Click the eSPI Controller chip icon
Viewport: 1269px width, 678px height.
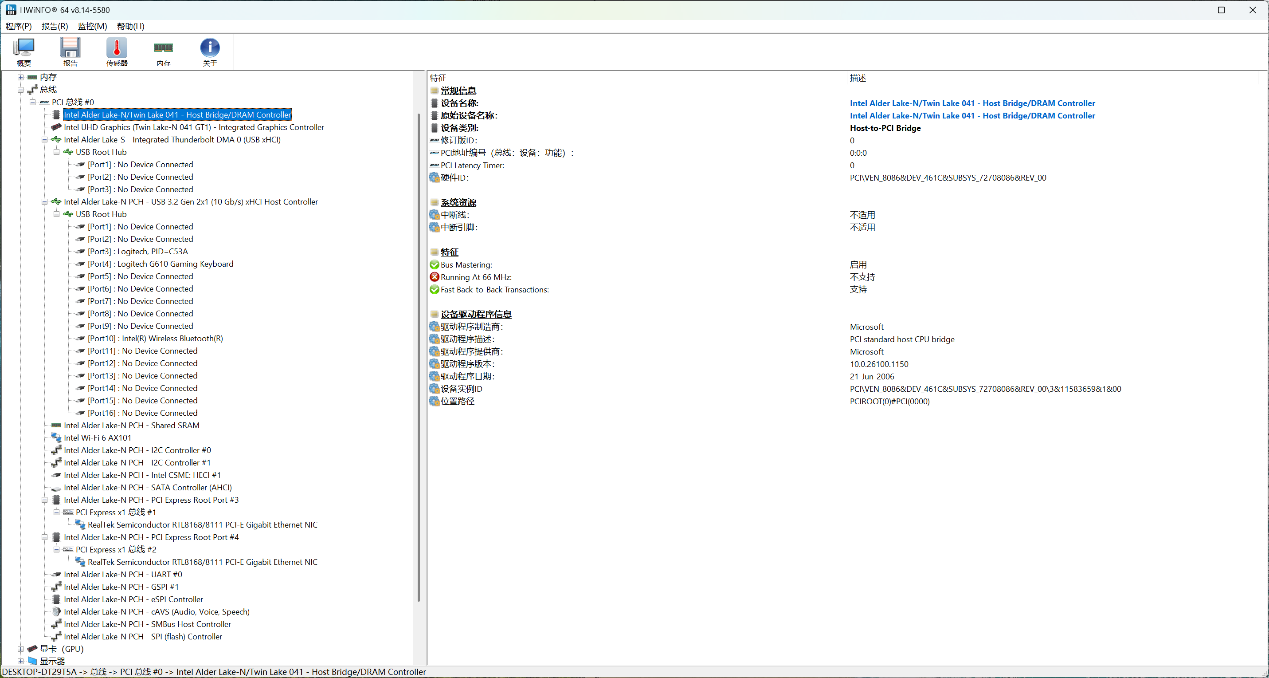[x=56, y=599]
